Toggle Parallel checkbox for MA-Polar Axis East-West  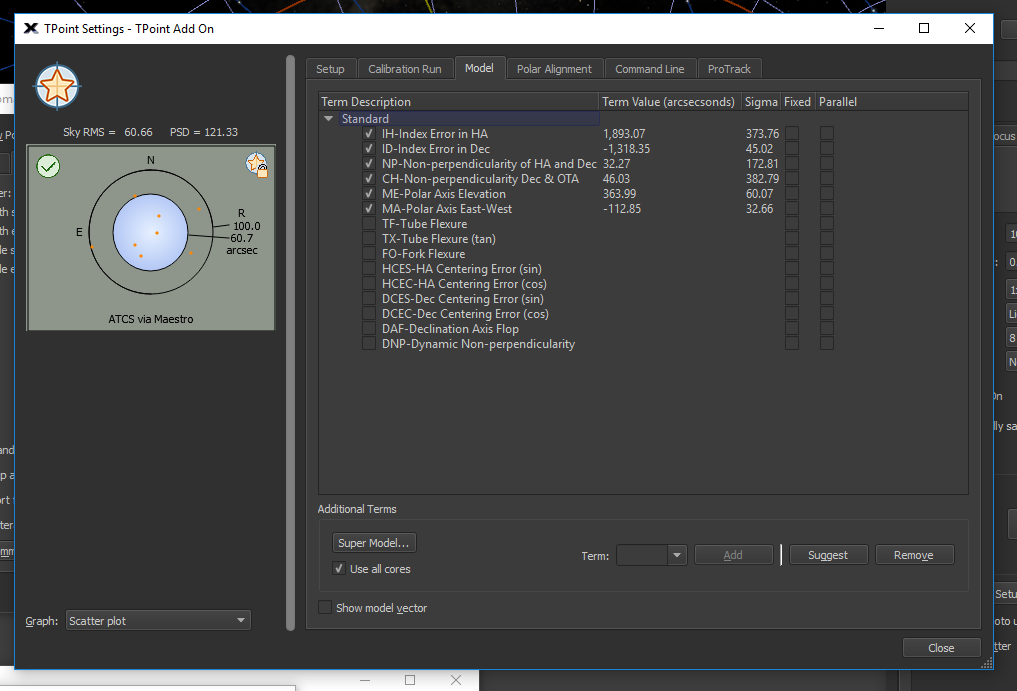click(827, 208)
